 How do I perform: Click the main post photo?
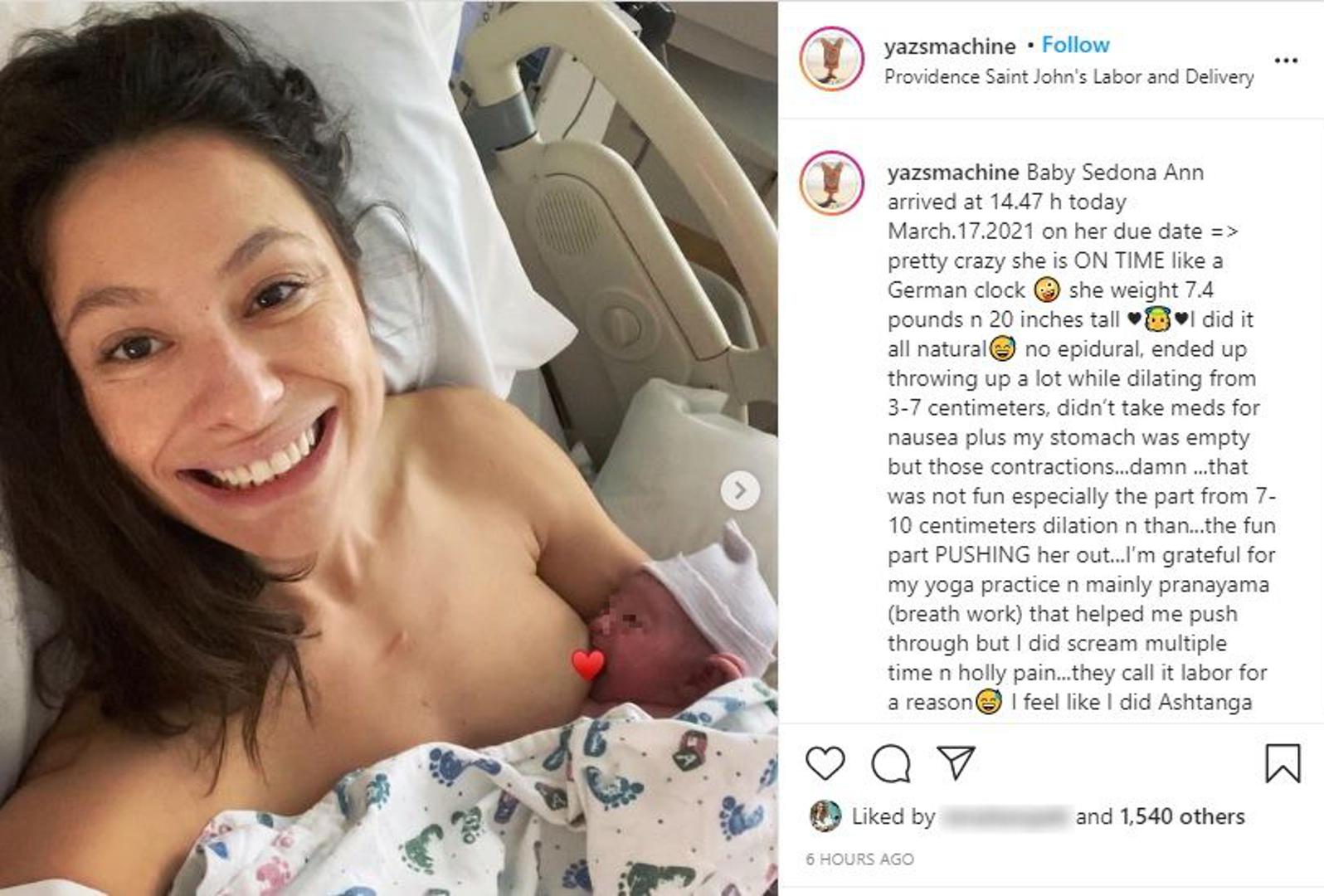point(389,448)
